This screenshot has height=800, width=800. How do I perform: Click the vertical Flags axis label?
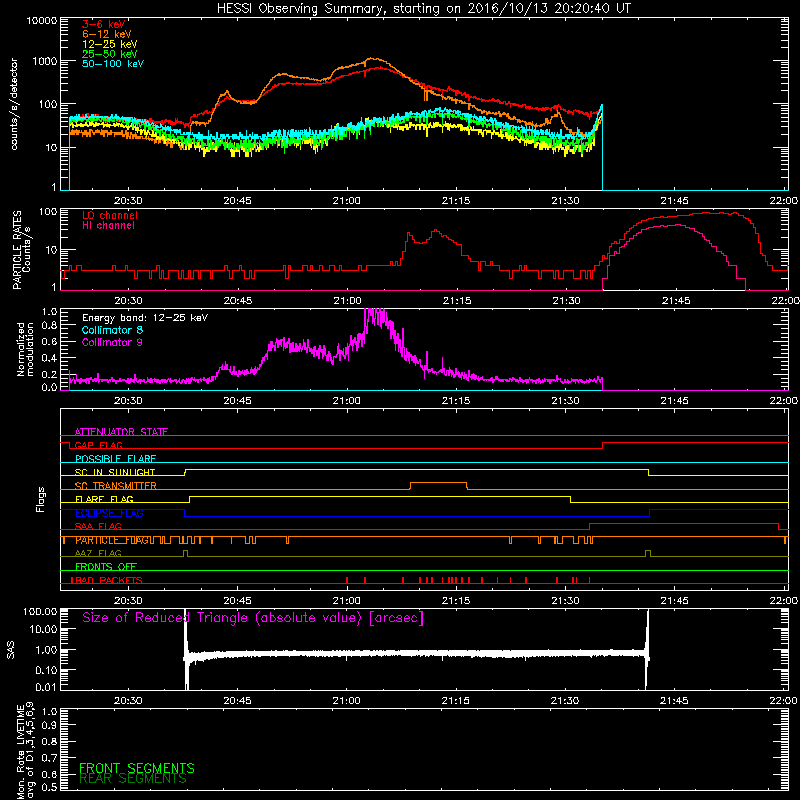click(41, 499)
